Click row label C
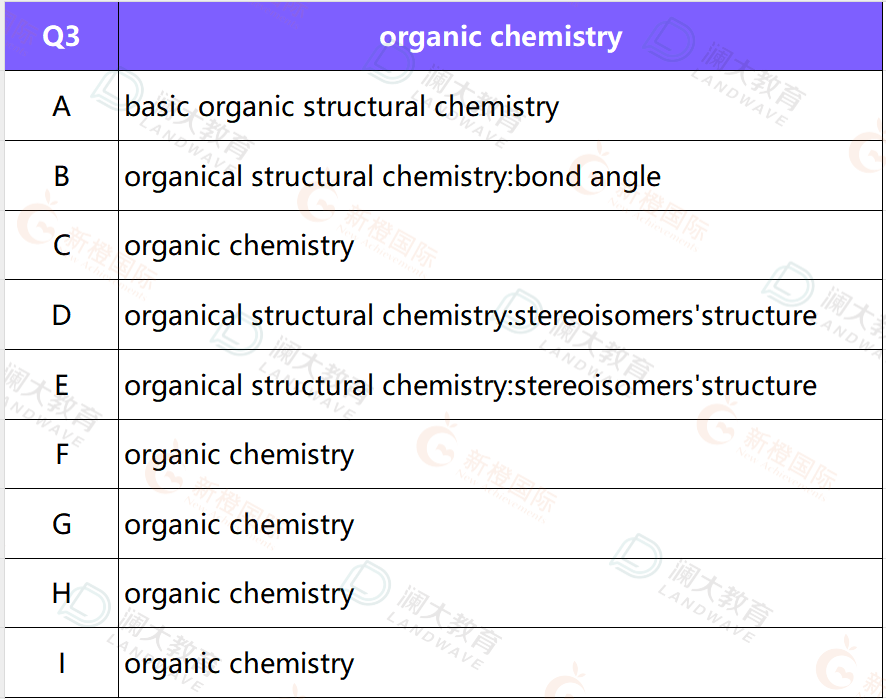This screenshot has height=699, width=886. pyautogui.click(x=62, y=245)
